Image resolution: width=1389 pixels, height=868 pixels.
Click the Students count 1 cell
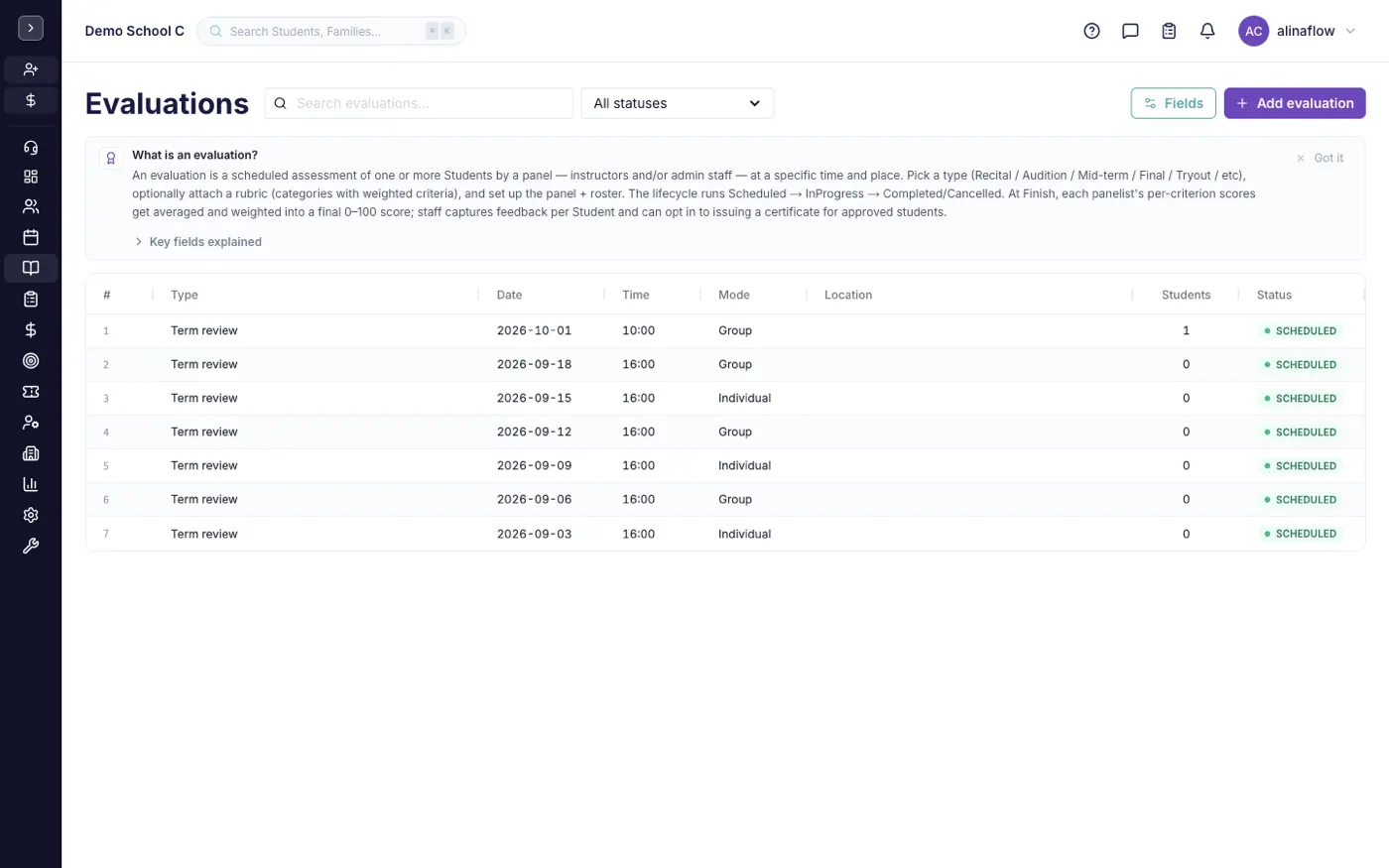pyautogui.click(x=1186, y=330)
